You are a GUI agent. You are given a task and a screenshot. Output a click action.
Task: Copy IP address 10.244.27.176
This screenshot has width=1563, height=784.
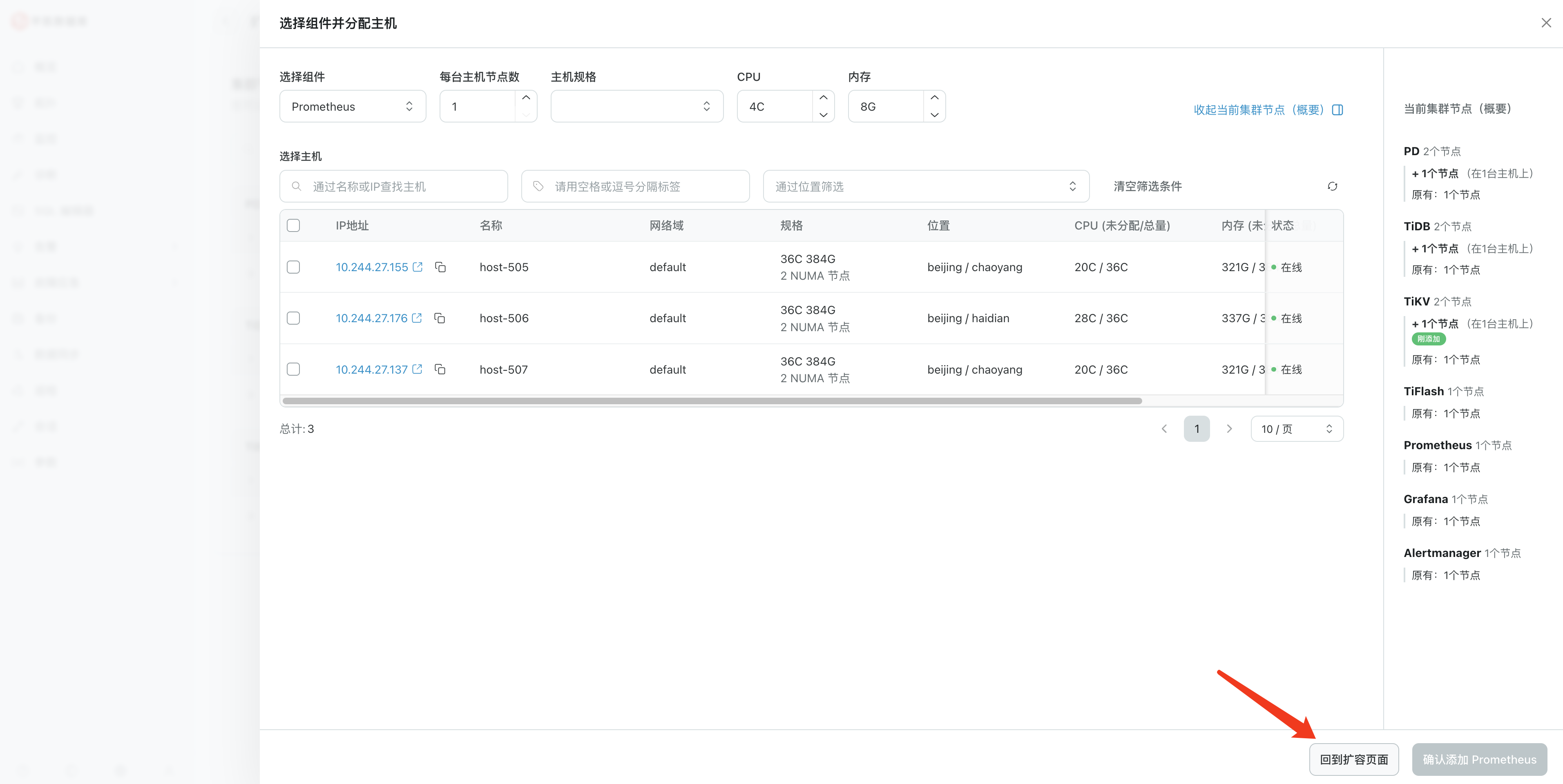pos(440,318)
